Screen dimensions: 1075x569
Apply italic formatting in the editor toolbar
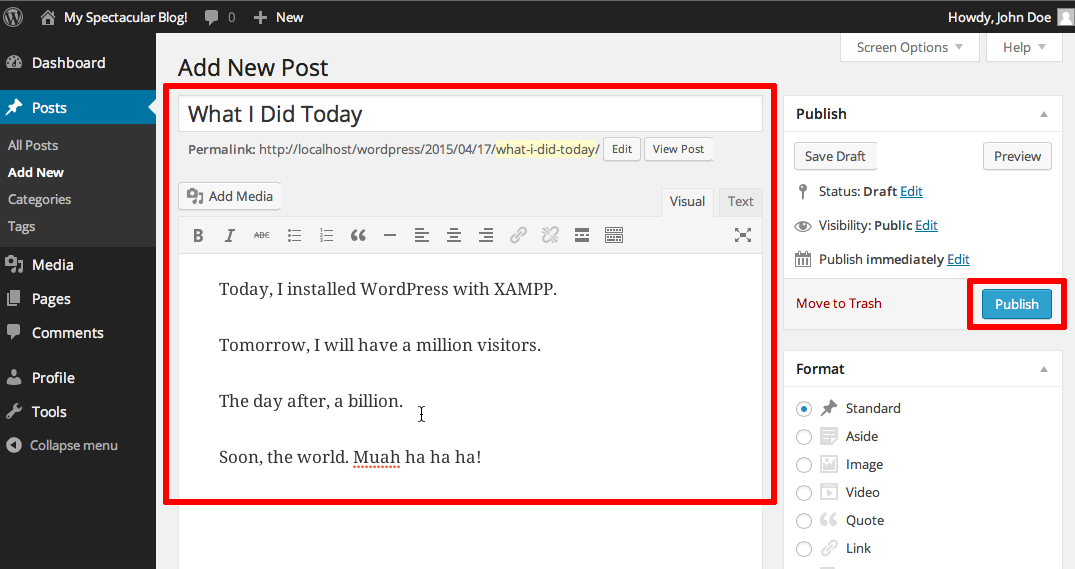230,236
